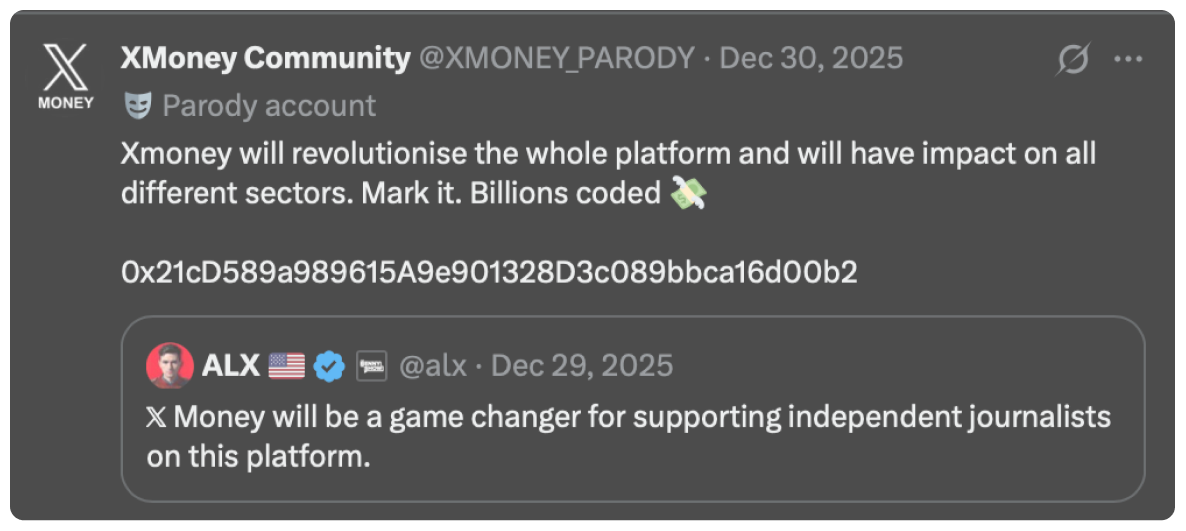The width and height of the screenshot is (1186, 531).
Task: Click the 𝕏 symbol in the quoted text
Action: pyautogui.click(x=157, y=416)
